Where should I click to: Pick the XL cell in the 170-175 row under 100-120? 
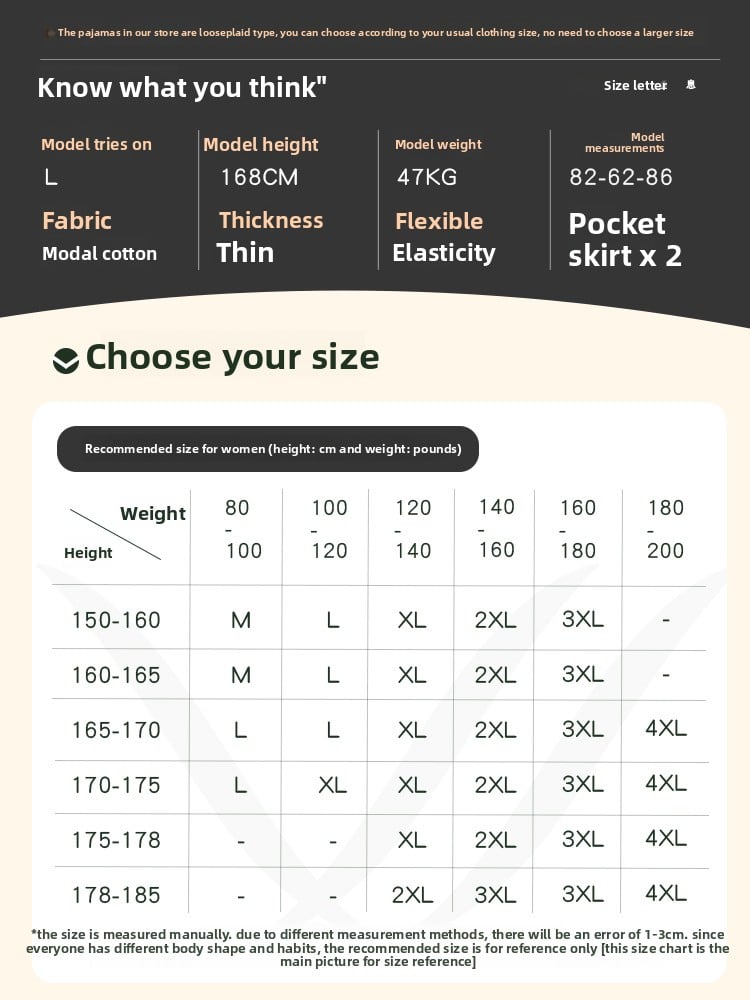(x=332, y=785)
